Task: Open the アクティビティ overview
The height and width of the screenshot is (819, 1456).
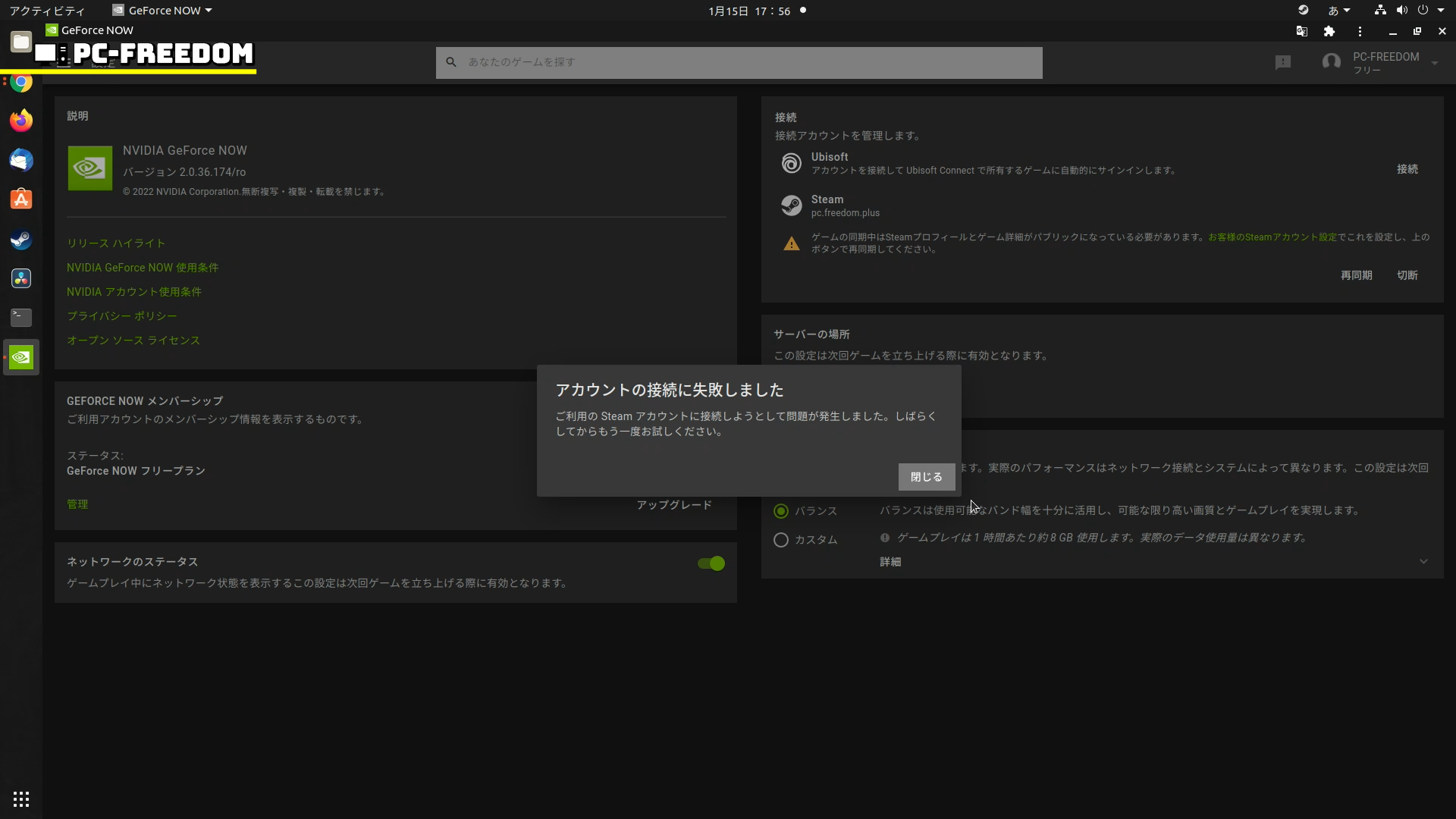Action: pos(47,11)
